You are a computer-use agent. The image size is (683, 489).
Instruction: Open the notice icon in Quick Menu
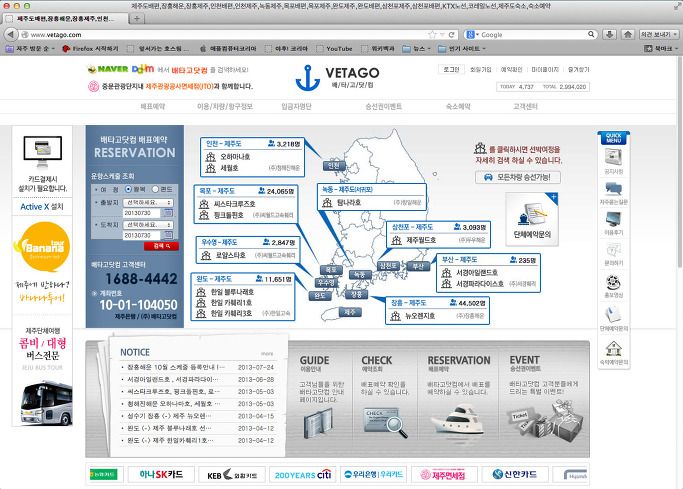pos(613,157)
